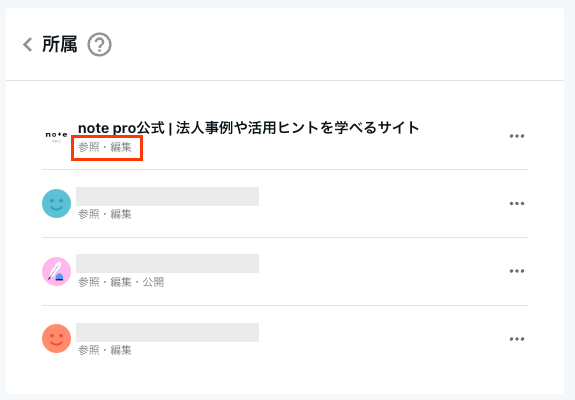
Task: Select the blue smiley face avatar
Action: [56, 203]
